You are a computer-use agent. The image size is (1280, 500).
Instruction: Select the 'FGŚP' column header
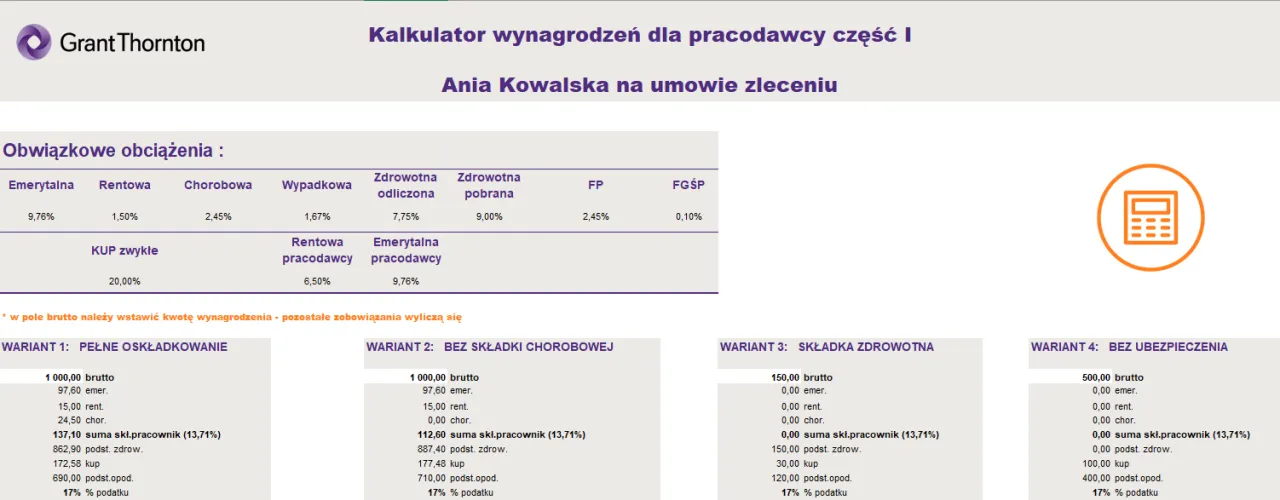pos(688,185)
